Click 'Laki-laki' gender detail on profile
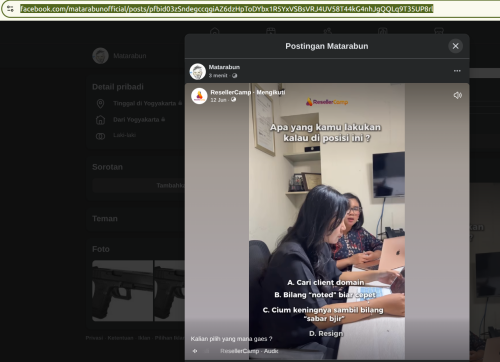 pyautogui.click(x=124, y=135)
